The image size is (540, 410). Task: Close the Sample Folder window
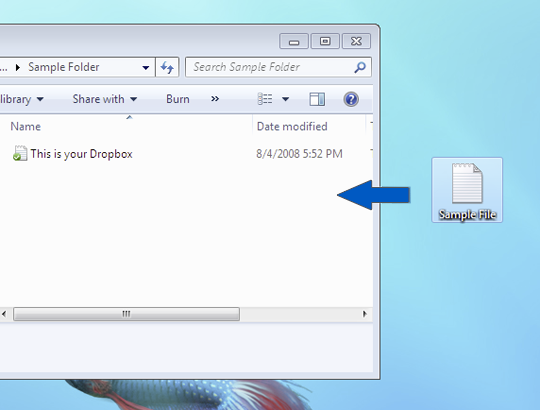click(356, 41)
